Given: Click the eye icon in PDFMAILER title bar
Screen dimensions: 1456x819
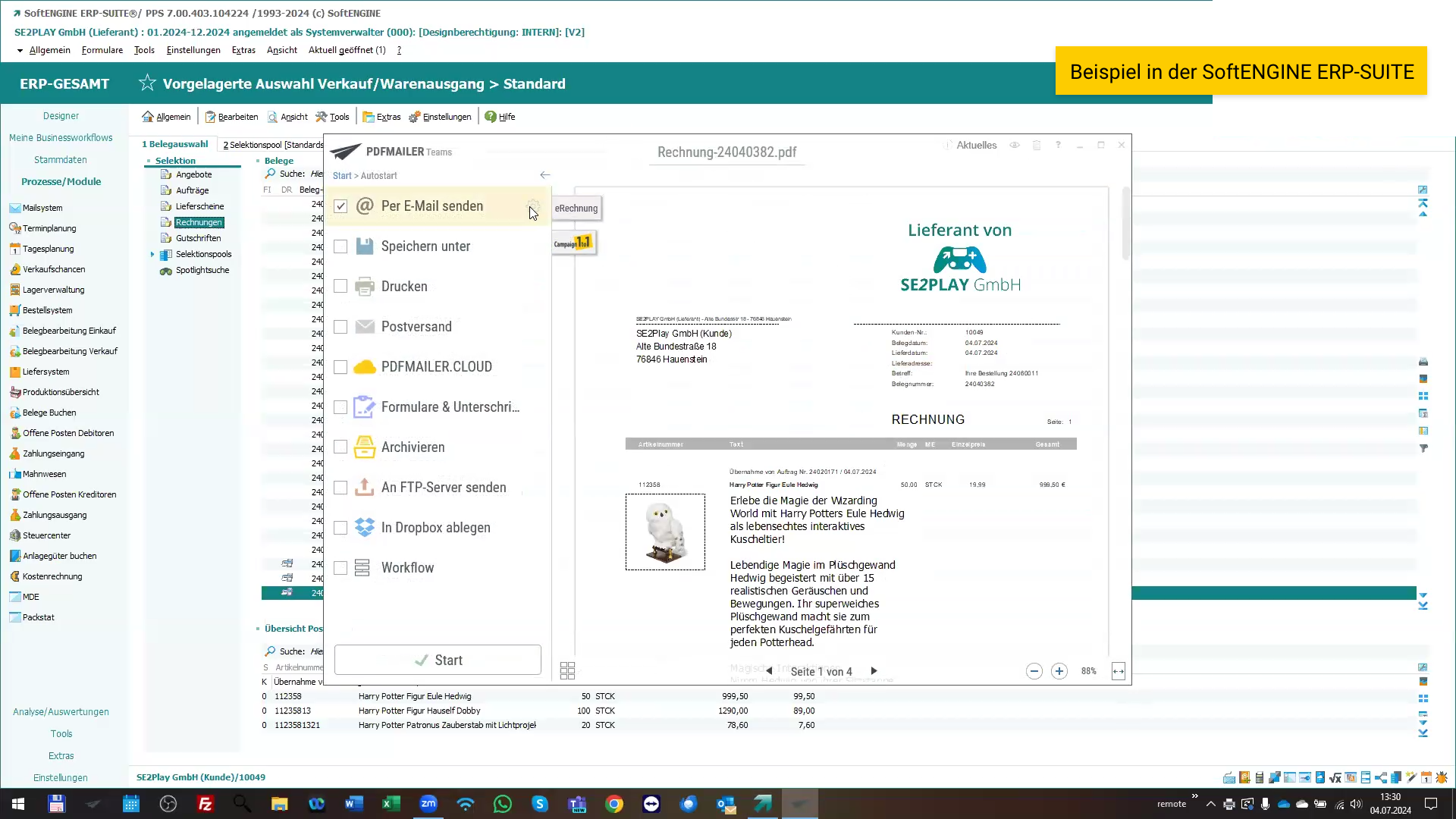Looking at the screenshot, I should (x=1014, y=145).
